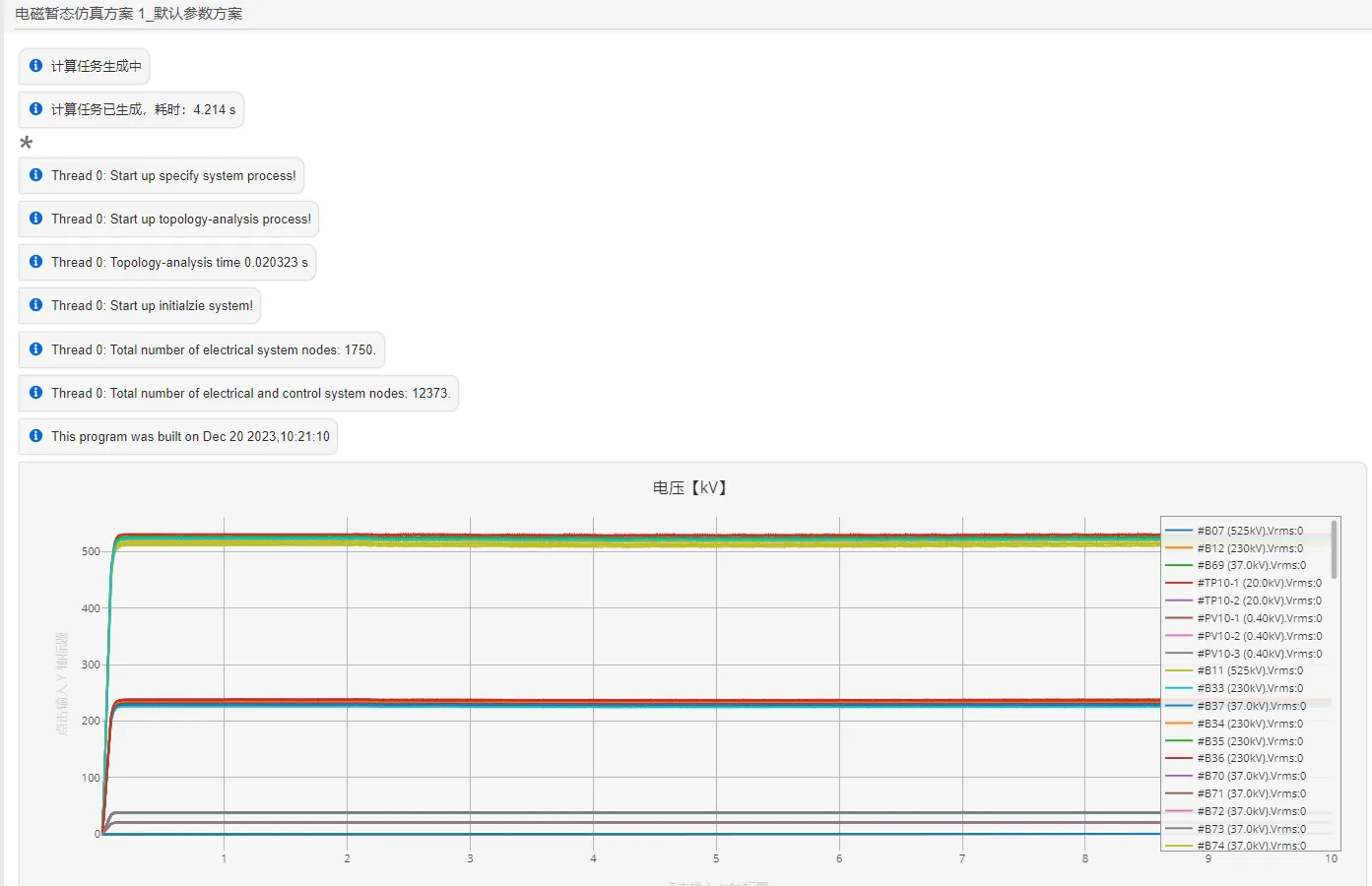Toggle the #B72 (37.0kV) legend trace

tap(1235, 811)
